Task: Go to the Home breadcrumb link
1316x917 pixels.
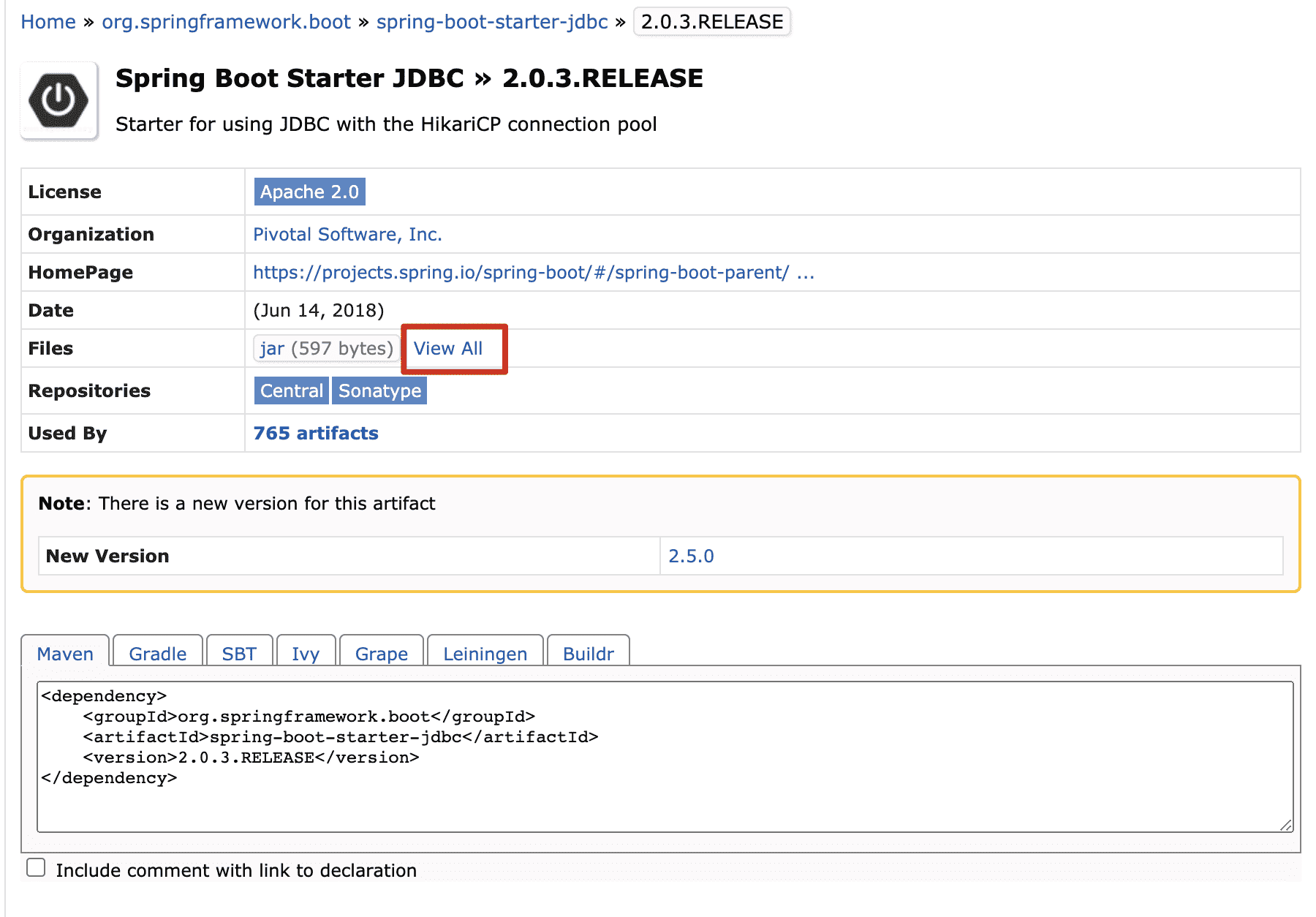Action: tap(48, 22)
